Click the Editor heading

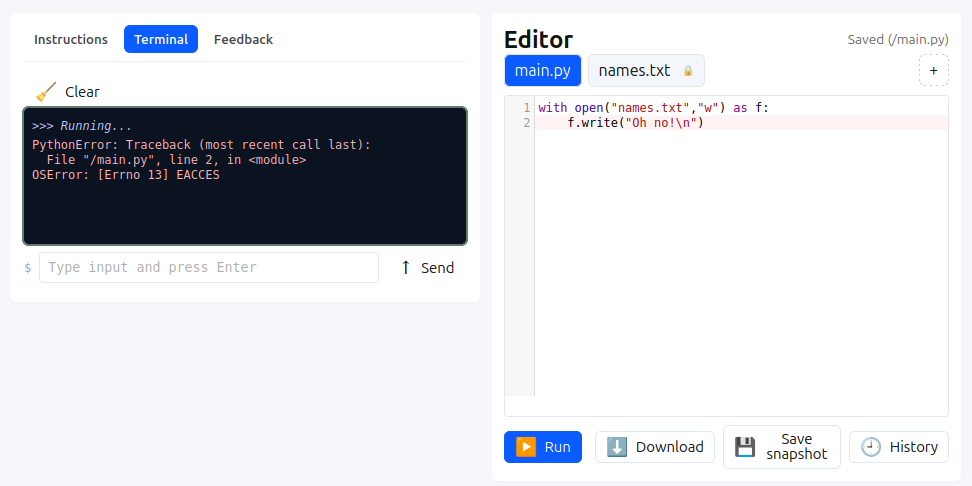coord(538,40)
